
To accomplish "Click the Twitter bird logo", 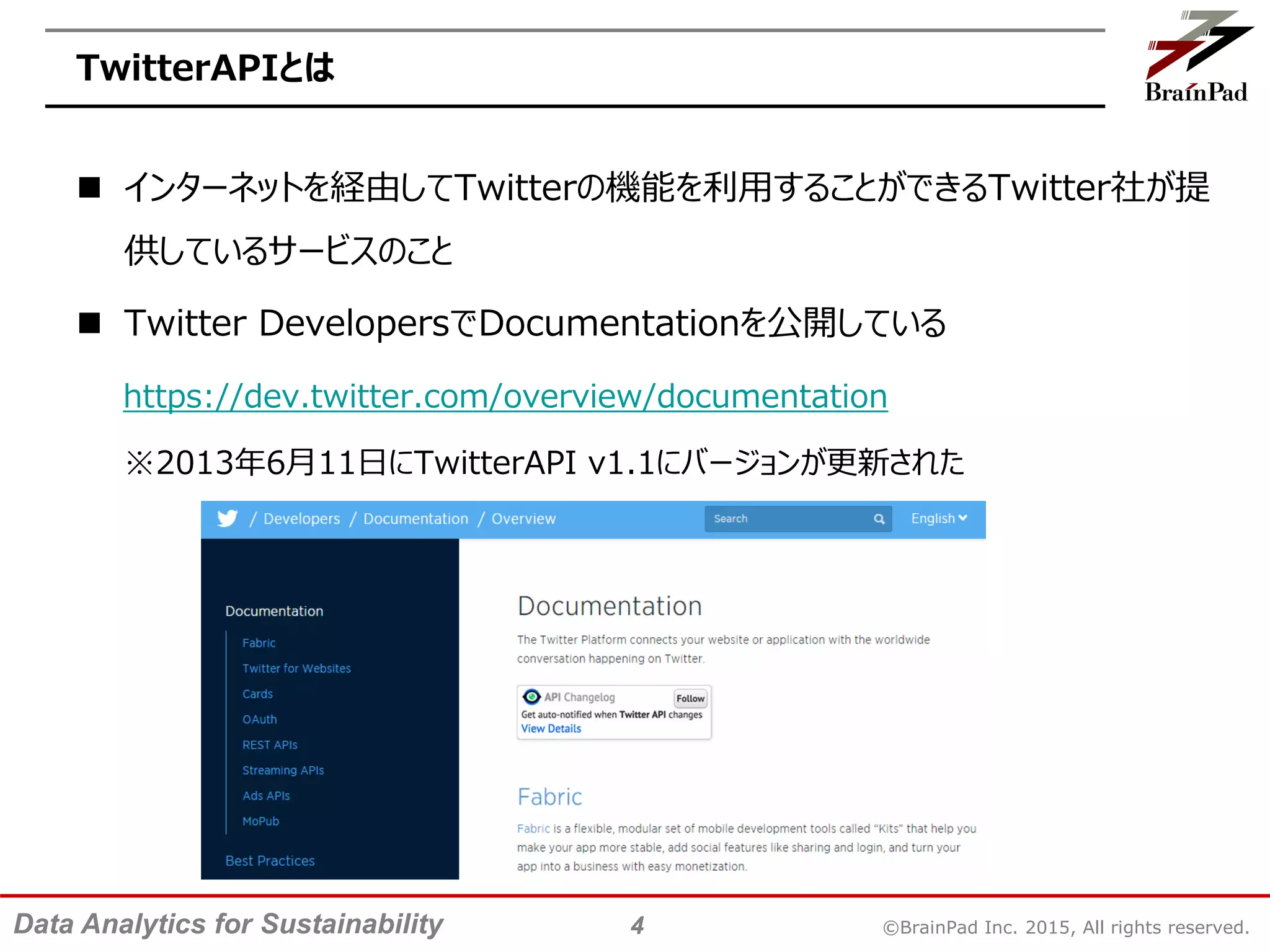I will point(228,518).
